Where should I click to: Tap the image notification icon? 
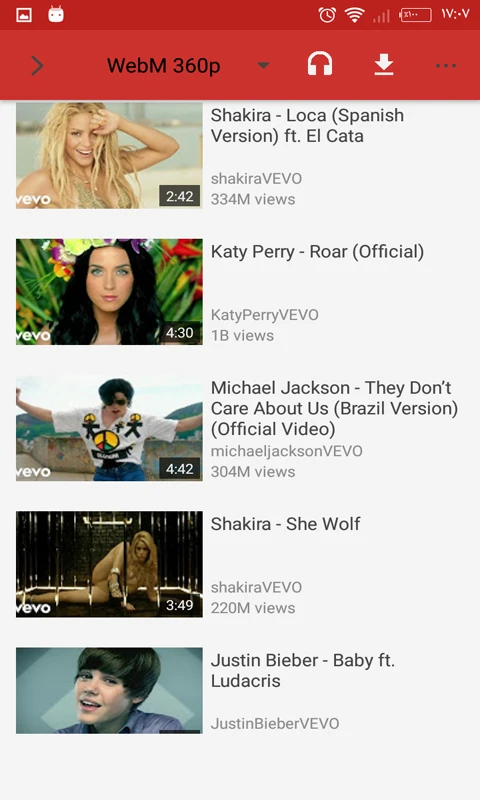pos(24,15)
